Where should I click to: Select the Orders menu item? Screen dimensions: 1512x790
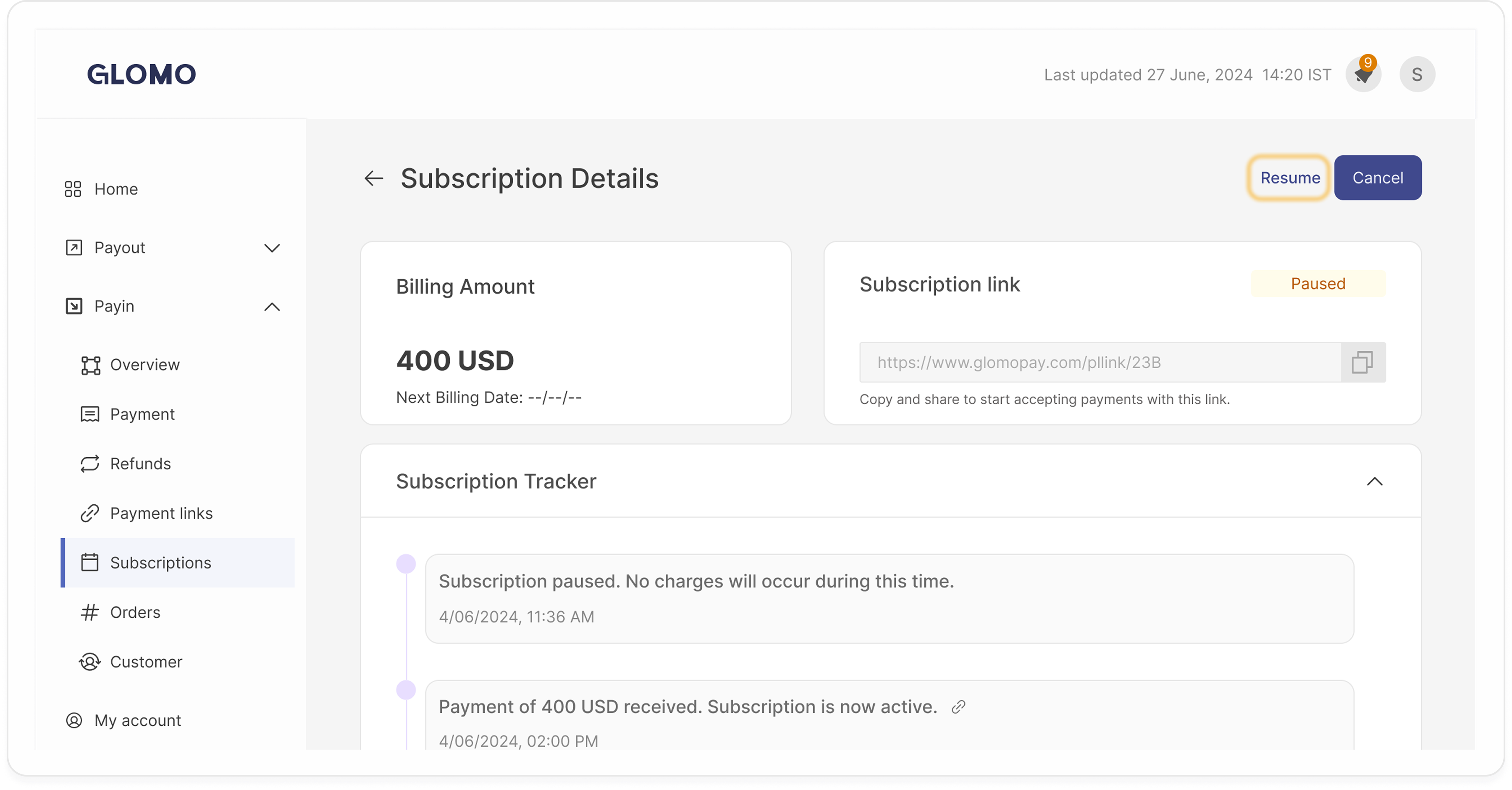click(x=135, y=613)
